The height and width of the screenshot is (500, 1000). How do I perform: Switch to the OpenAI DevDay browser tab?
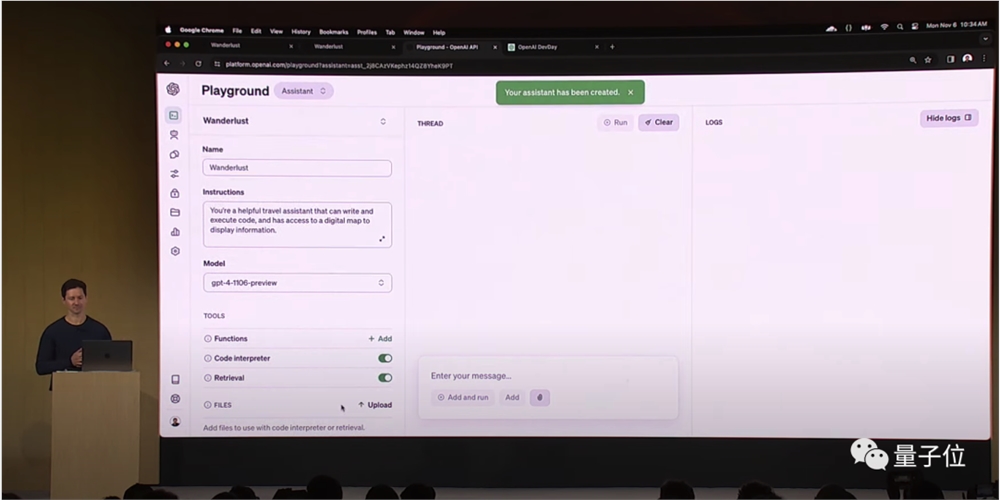pos(553,47)
